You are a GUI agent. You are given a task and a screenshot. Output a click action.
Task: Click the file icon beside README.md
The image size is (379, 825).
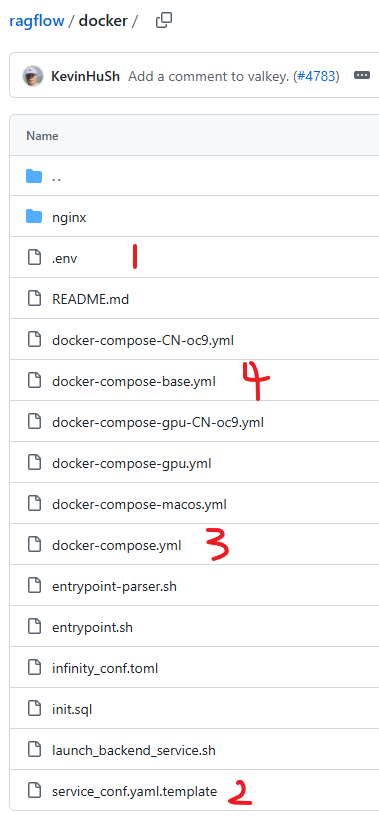click(x=34, y=299)
